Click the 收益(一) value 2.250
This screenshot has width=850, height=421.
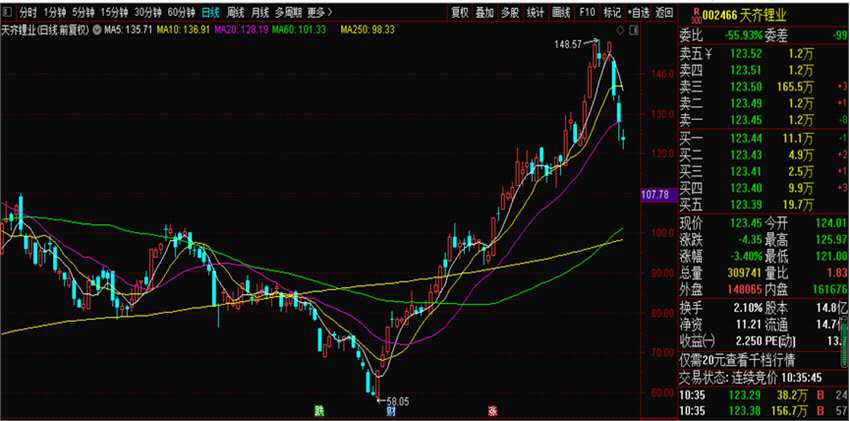click(748, 341)
